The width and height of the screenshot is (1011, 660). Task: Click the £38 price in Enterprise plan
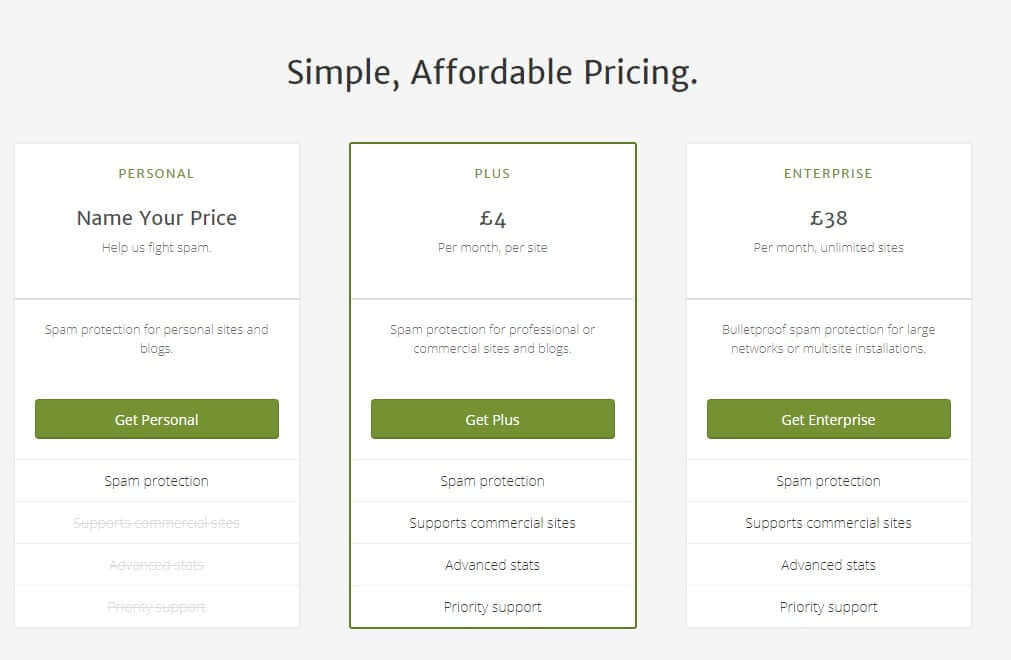coord(829,218)
